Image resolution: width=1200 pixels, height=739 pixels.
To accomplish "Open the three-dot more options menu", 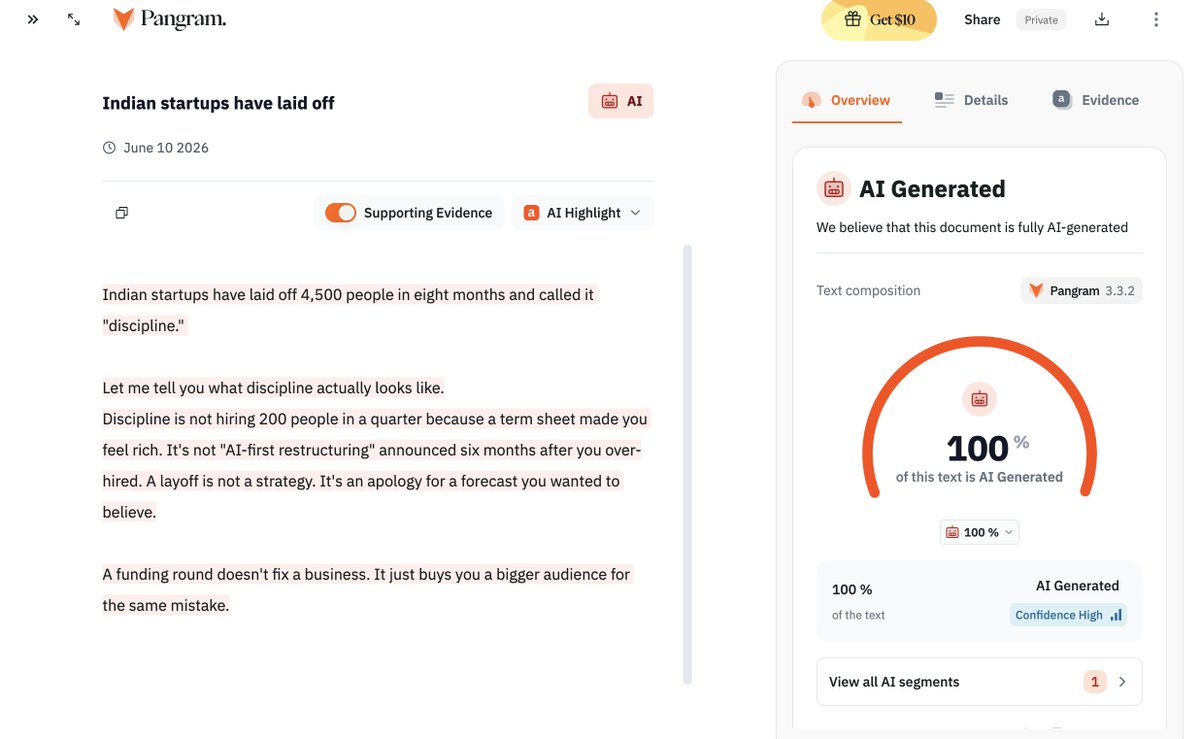I will (1156, 19).
